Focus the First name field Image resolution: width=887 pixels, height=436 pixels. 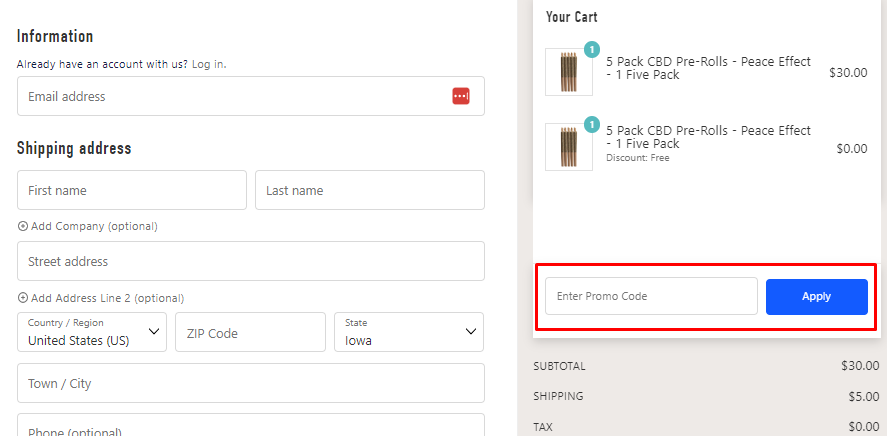point(132,190)
